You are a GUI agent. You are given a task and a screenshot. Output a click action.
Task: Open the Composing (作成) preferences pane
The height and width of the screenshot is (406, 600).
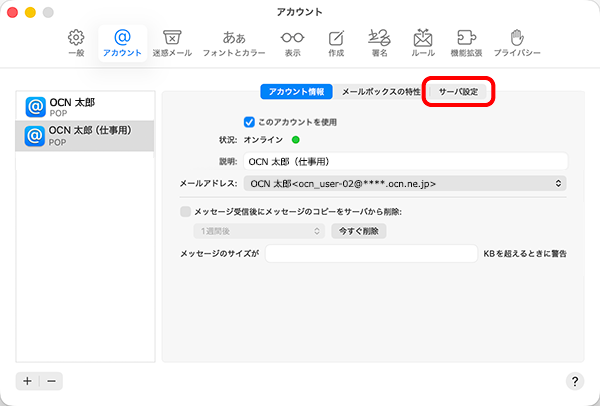pos(336,40)
